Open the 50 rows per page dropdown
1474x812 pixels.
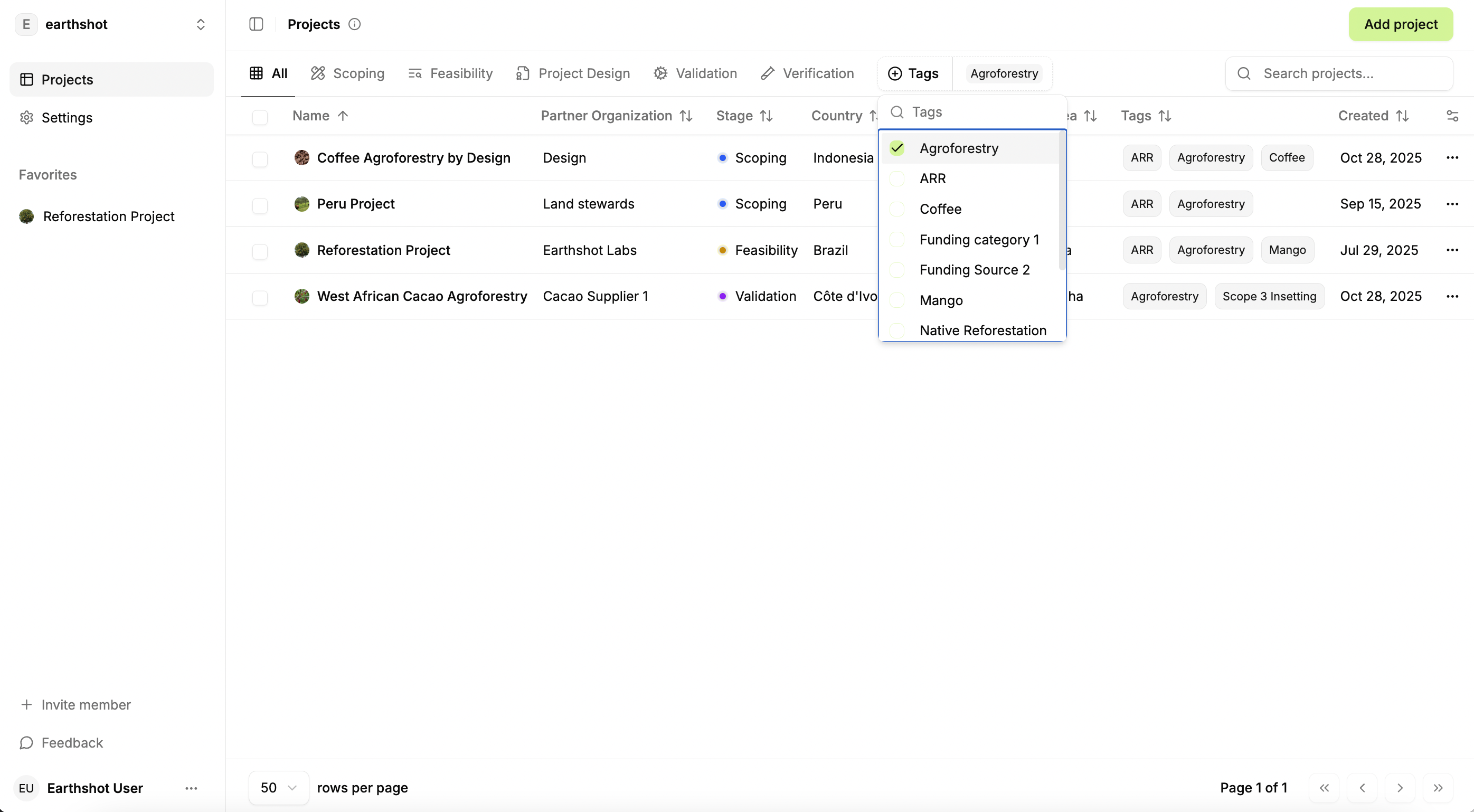278,787
